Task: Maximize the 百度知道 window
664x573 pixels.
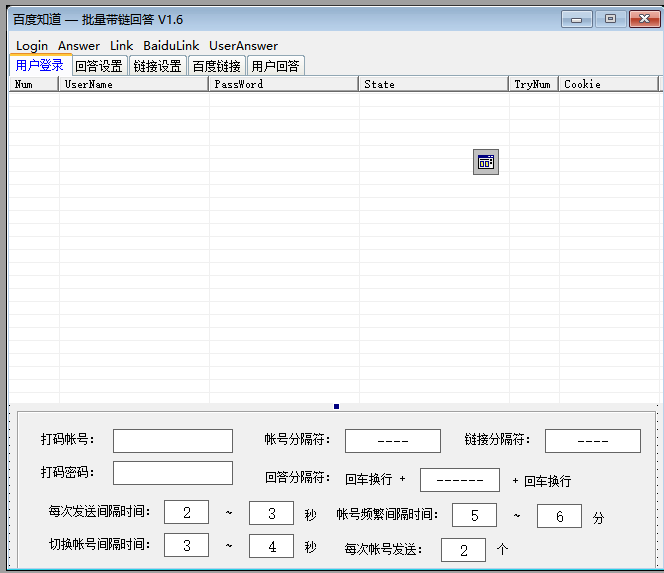Action: (610, 19)
